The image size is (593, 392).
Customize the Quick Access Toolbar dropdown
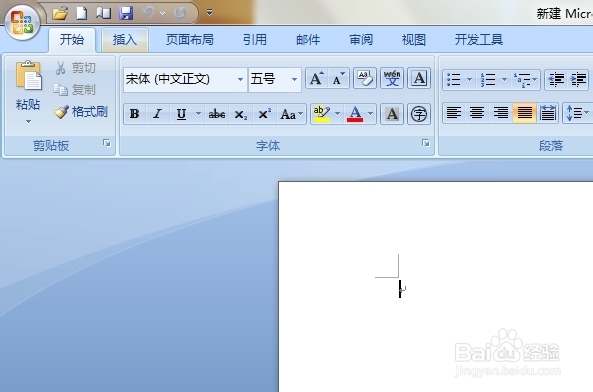tap(209, 12)
